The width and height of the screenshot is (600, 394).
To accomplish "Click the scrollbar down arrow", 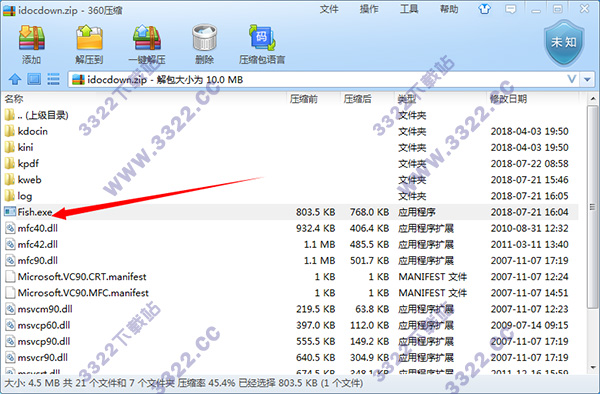I will 592,368.
